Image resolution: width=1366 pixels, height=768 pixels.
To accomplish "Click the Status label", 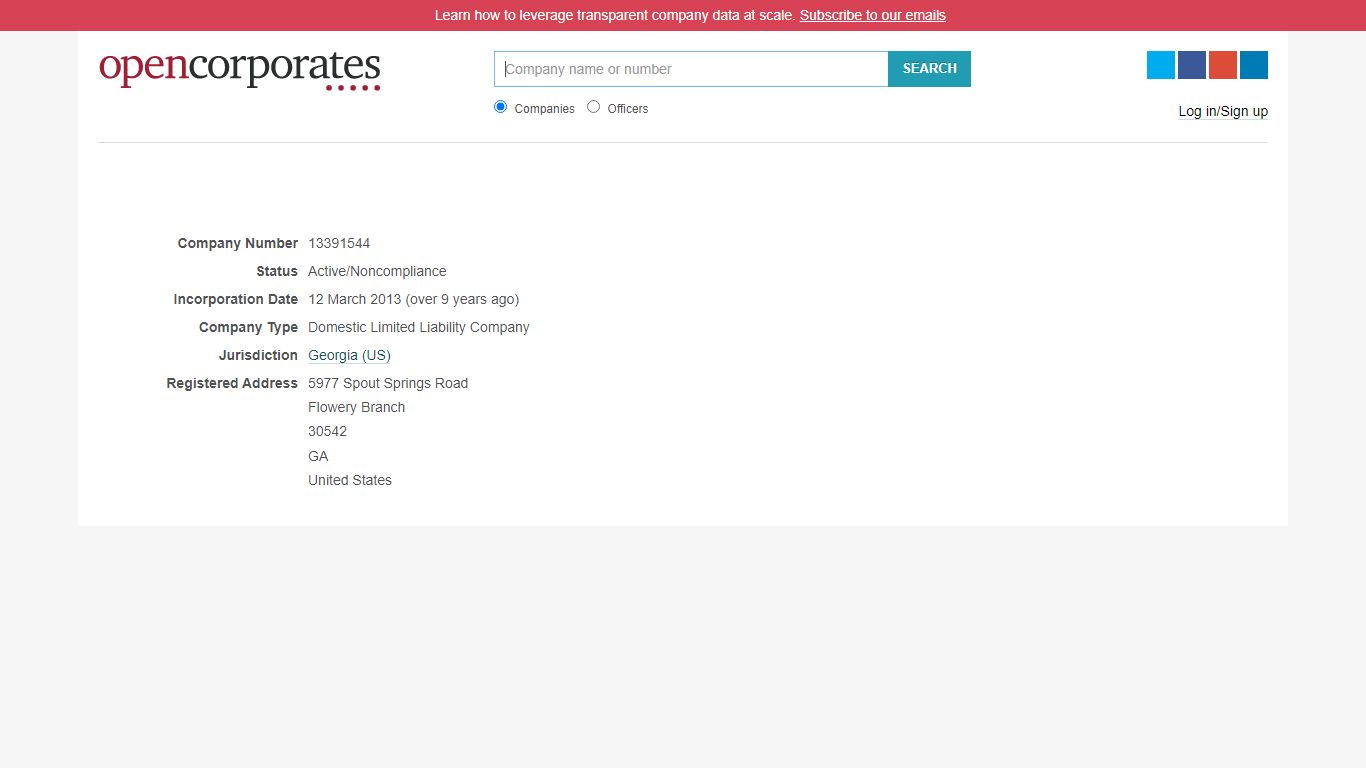I will tap(277, 271).
